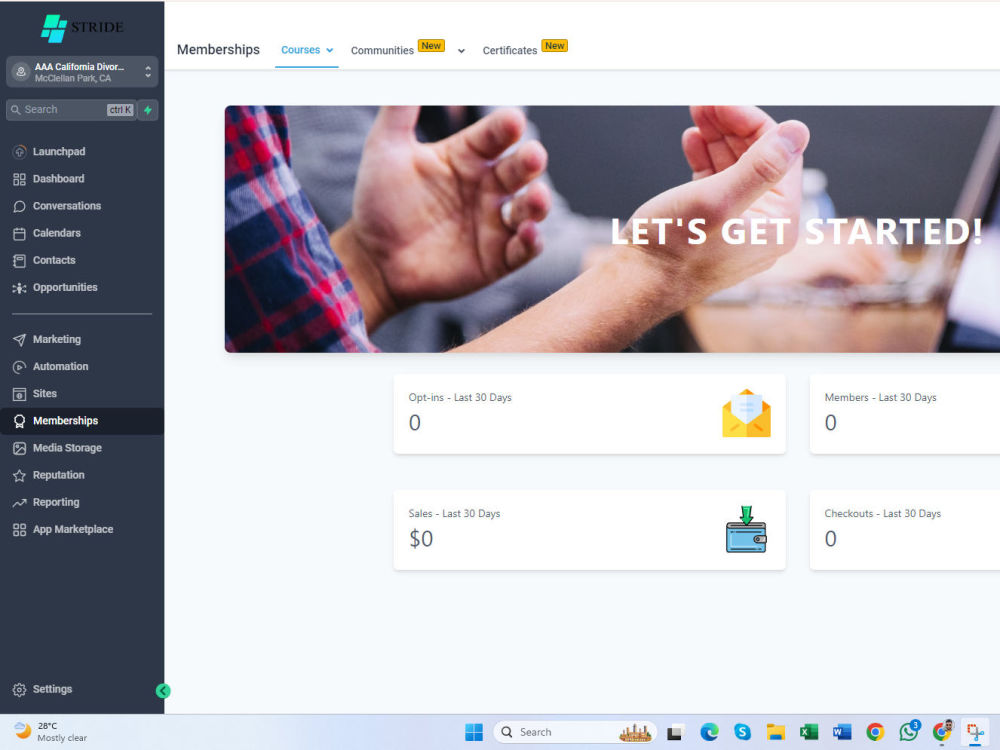This screenshot has width=1000, height=750.
Task: Open Launchpad from the sidebar
Action: pyautogui.click(x=59, y=152)
